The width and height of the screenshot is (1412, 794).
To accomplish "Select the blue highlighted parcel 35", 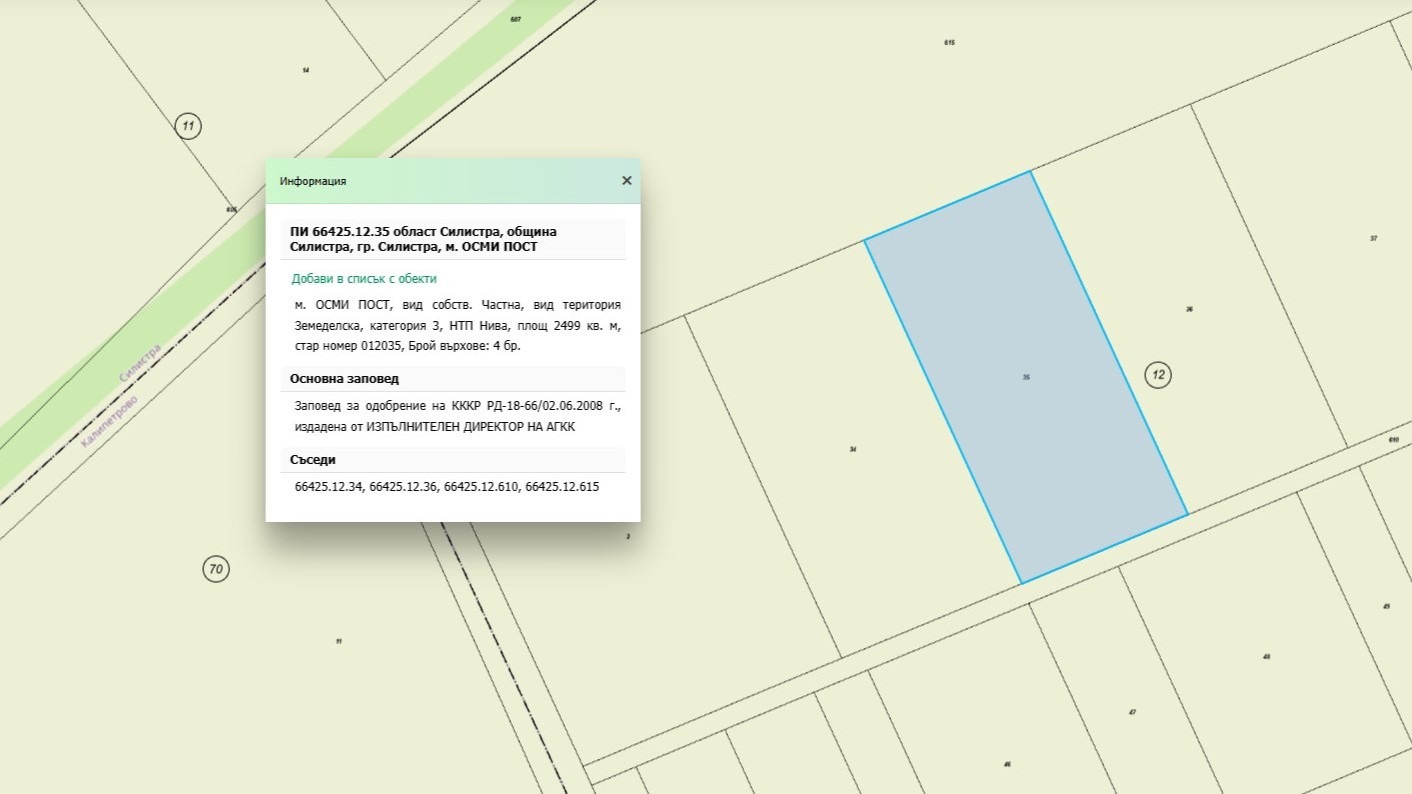I will click(x=1026, y=377).
